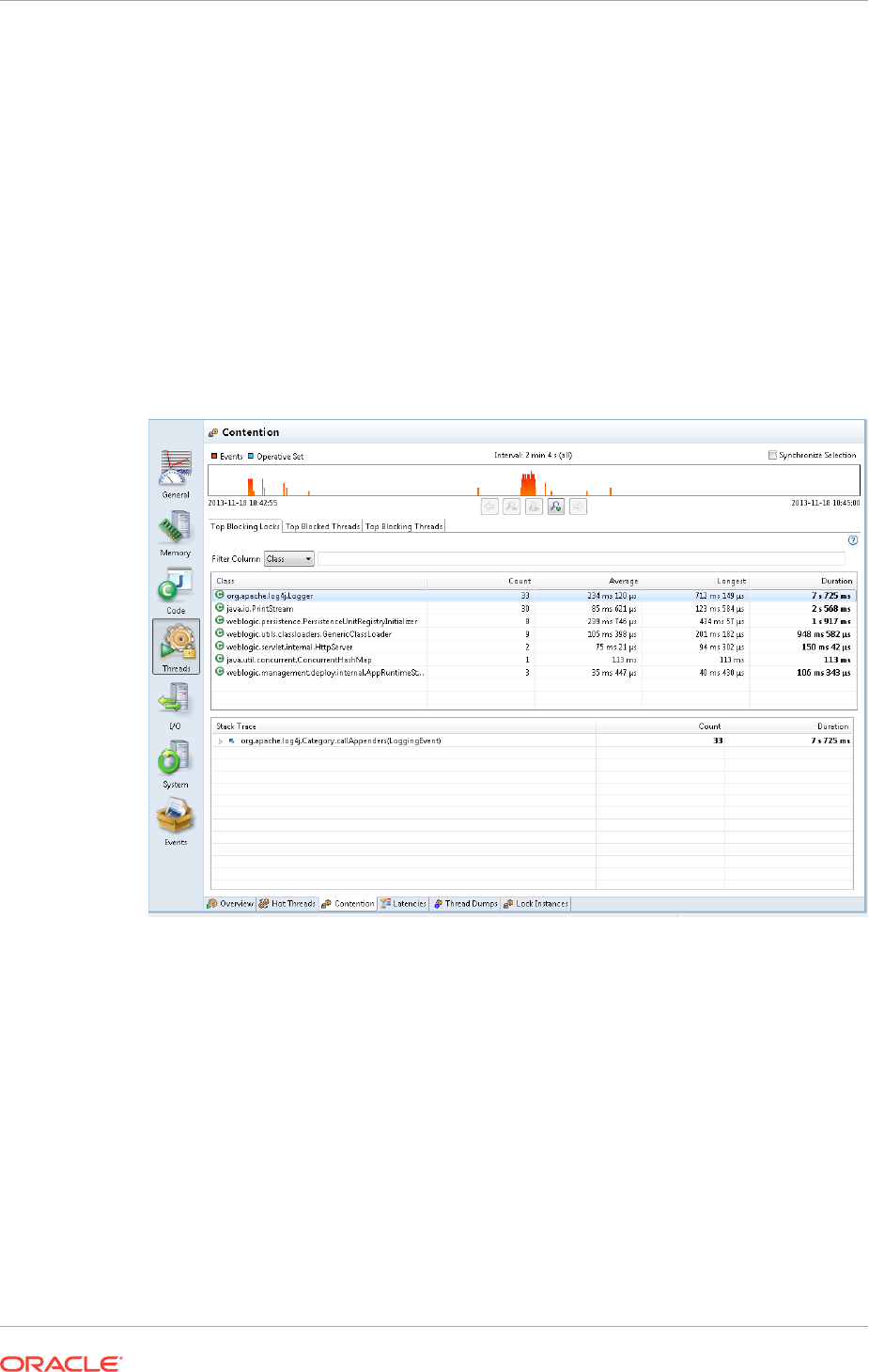Click the help question mark icon
This screenshot has height=1372, width=869.
click(x=853, y=540)
